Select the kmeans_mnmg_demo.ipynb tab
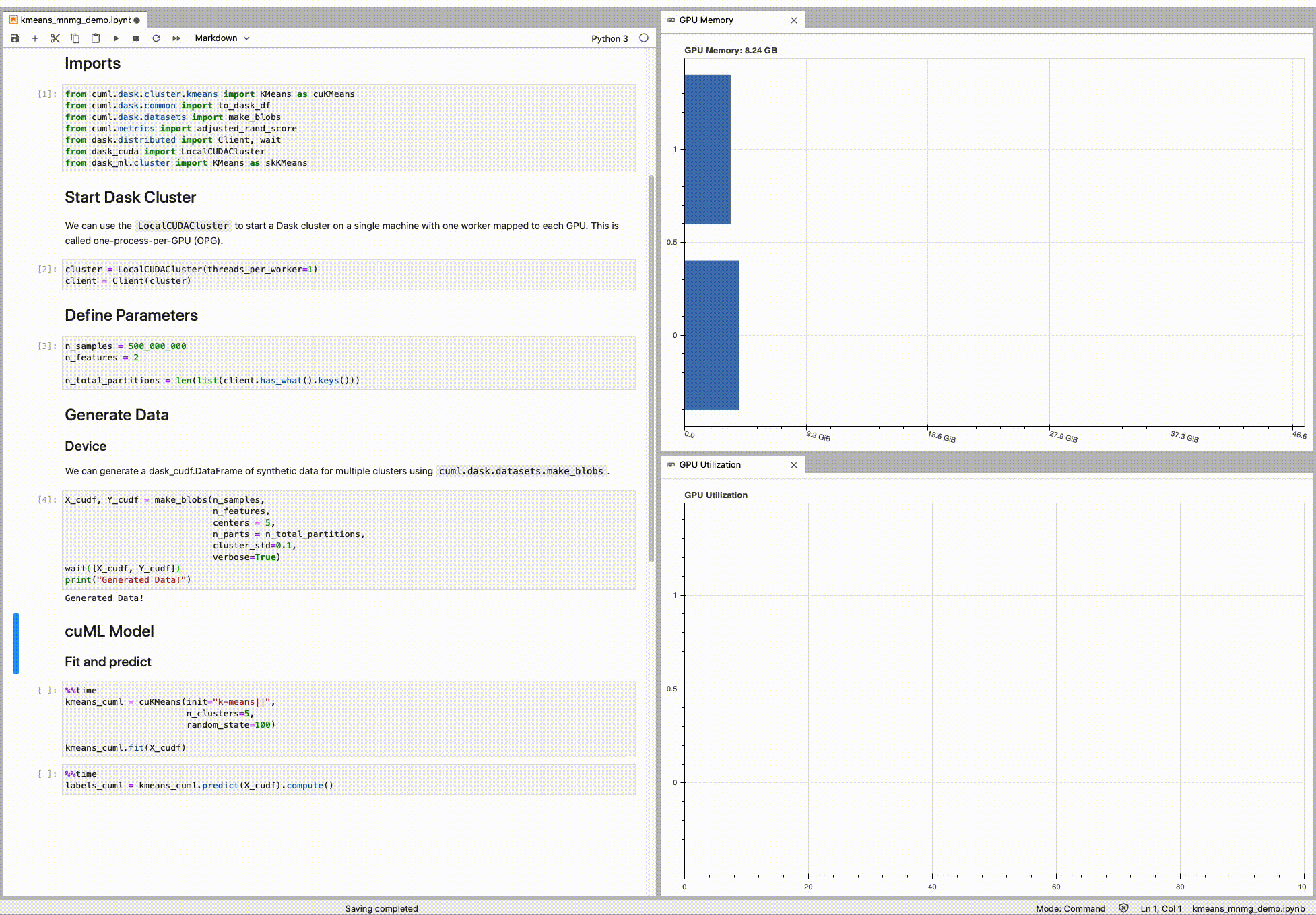The width and height of the screenshot is (1316, 915). click(x=73, y=20)
